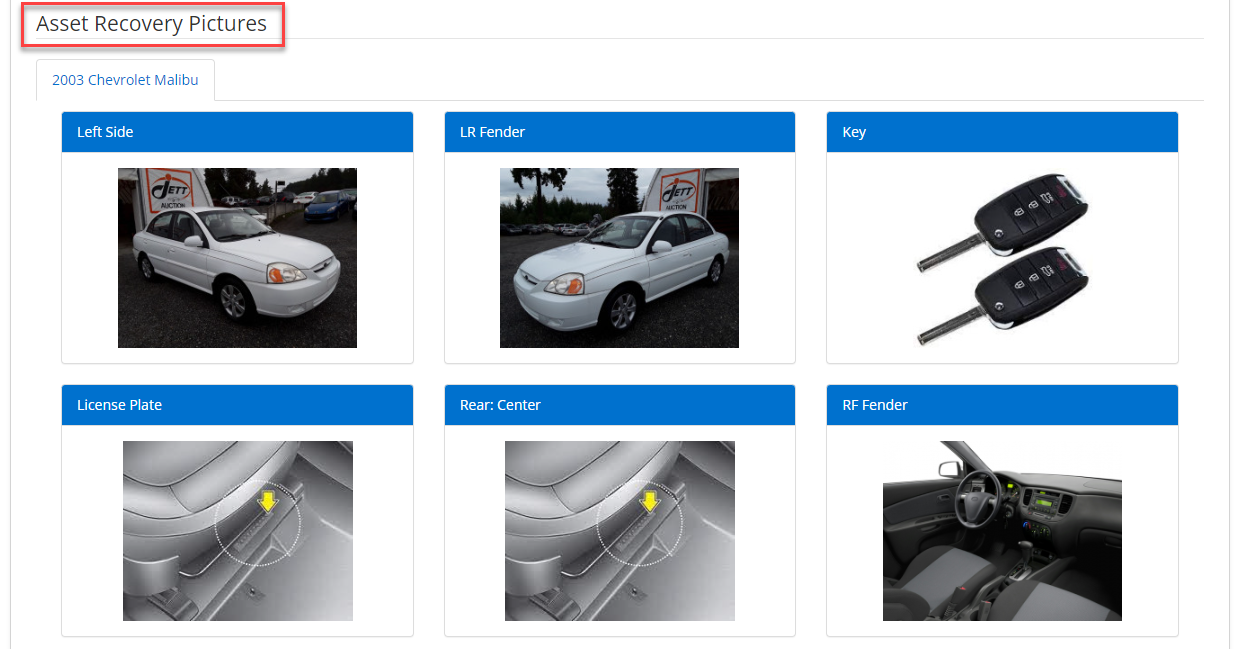Screen dimensions: 1238x649
Task: Click the lower key fob in Key image
Action: pos(1003,296)
